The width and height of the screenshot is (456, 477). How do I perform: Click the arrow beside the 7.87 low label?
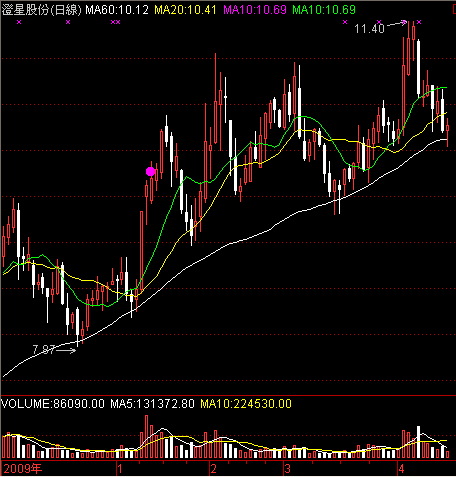[66, 350]
